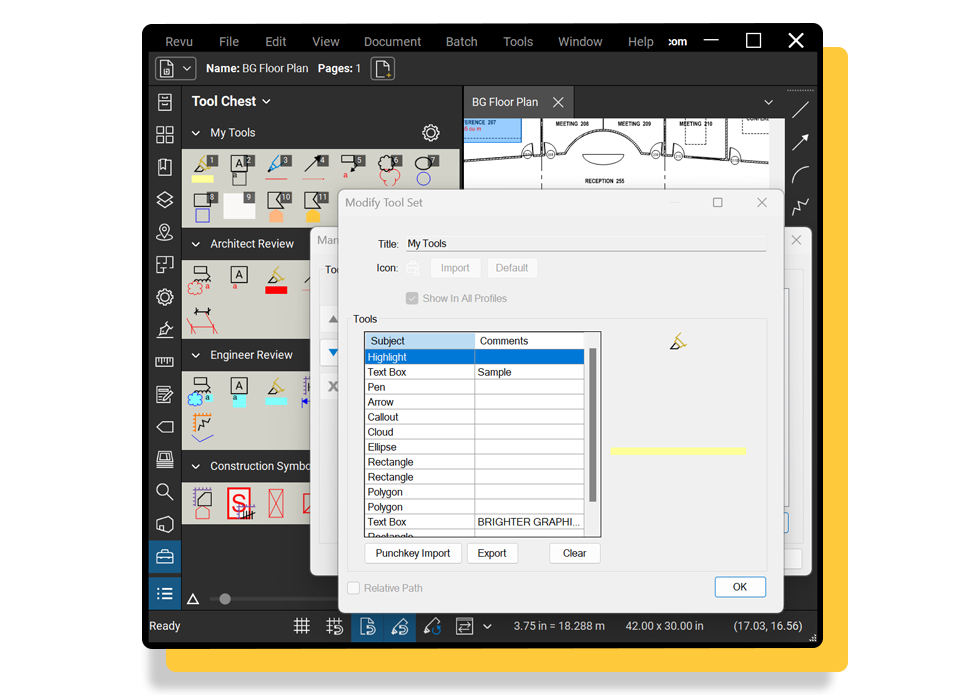Viewport: 973px width, 695px height.
Task: Open the Layers panel icon
Action: pyautogui.click(x=164, y=200)
